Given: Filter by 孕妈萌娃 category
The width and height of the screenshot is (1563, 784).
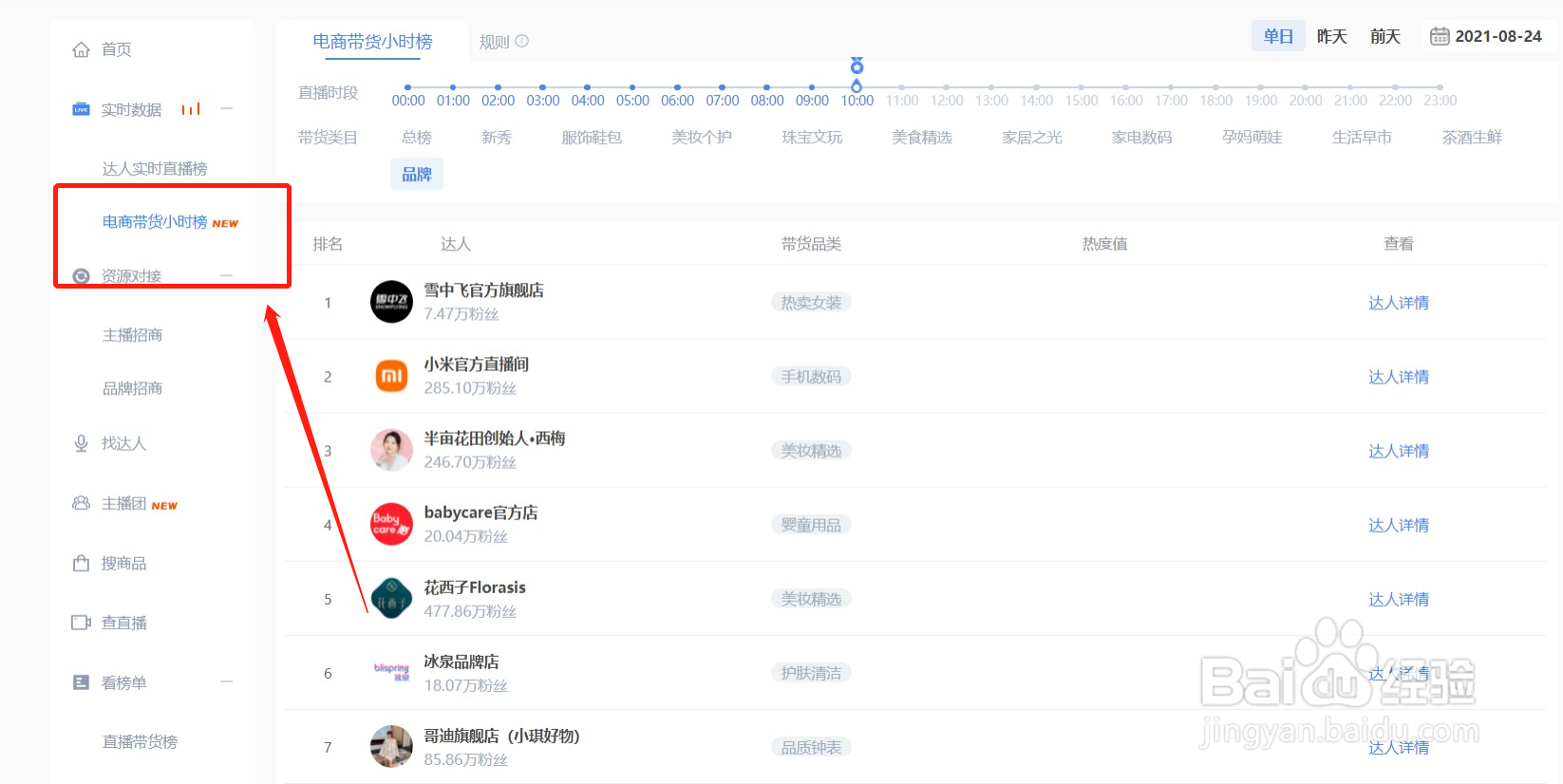Looking at the screenshot, I should [x=1252, y=137].
